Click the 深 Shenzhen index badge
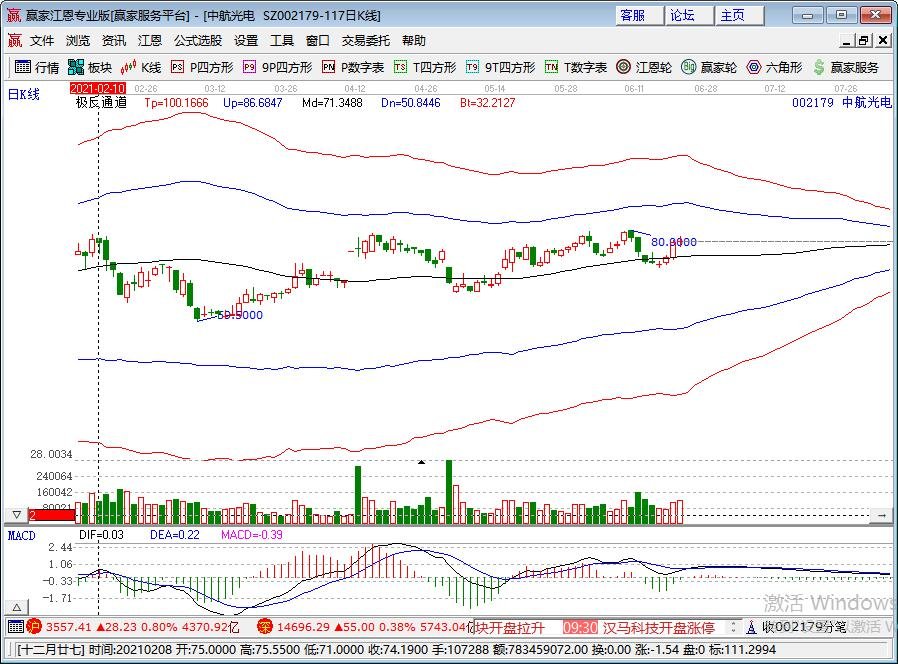 265,627
